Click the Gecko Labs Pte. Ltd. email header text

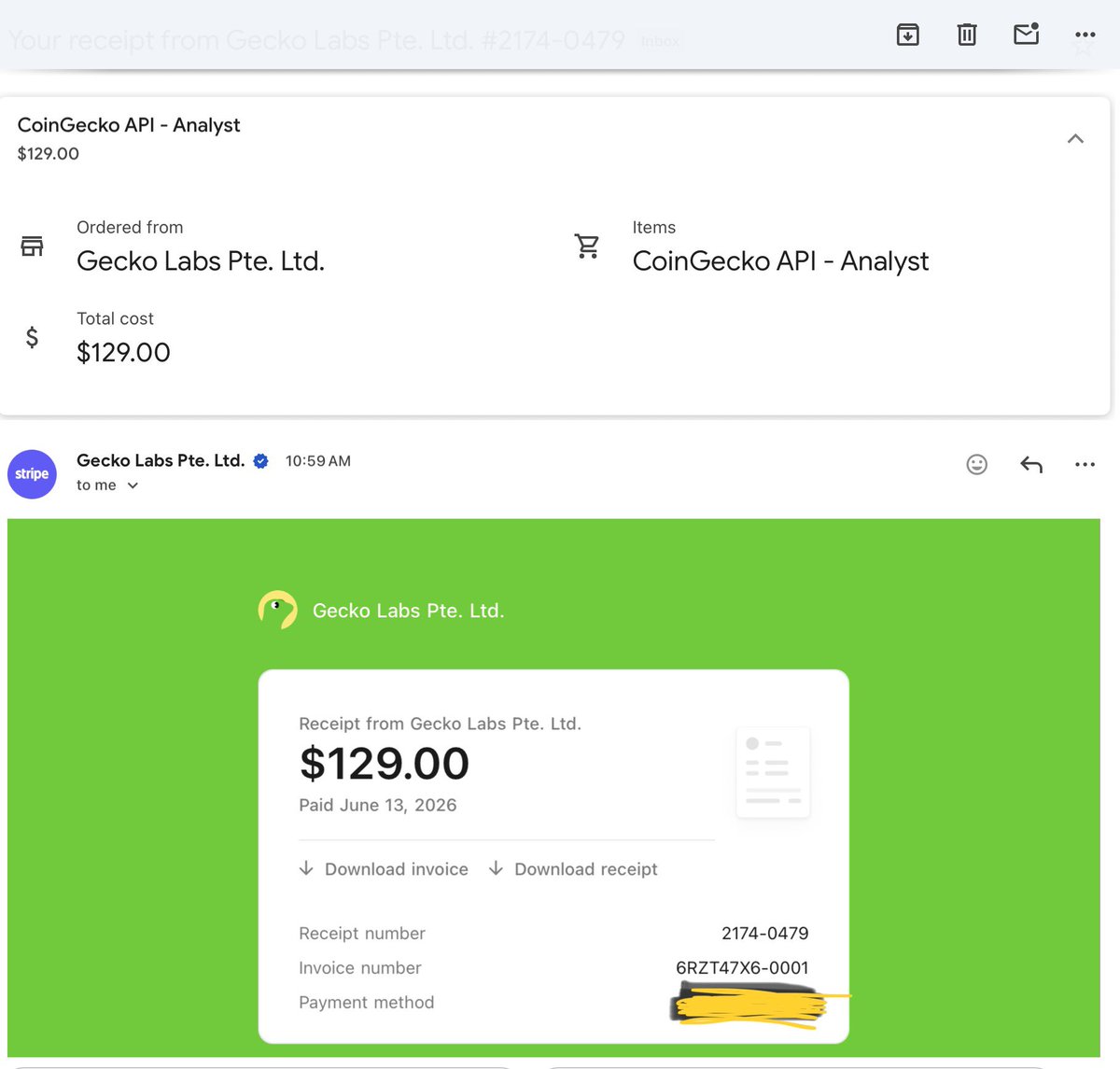pyautogui.click(x=408, y=611)
